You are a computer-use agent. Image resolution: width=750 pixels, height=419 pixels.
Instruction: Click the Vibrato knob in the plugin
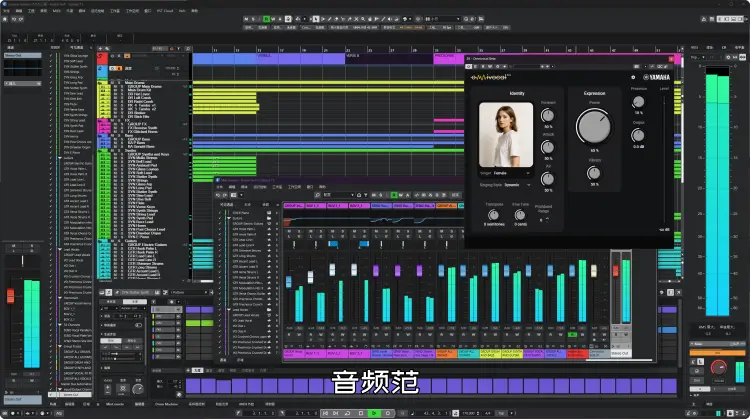point(594,171)
